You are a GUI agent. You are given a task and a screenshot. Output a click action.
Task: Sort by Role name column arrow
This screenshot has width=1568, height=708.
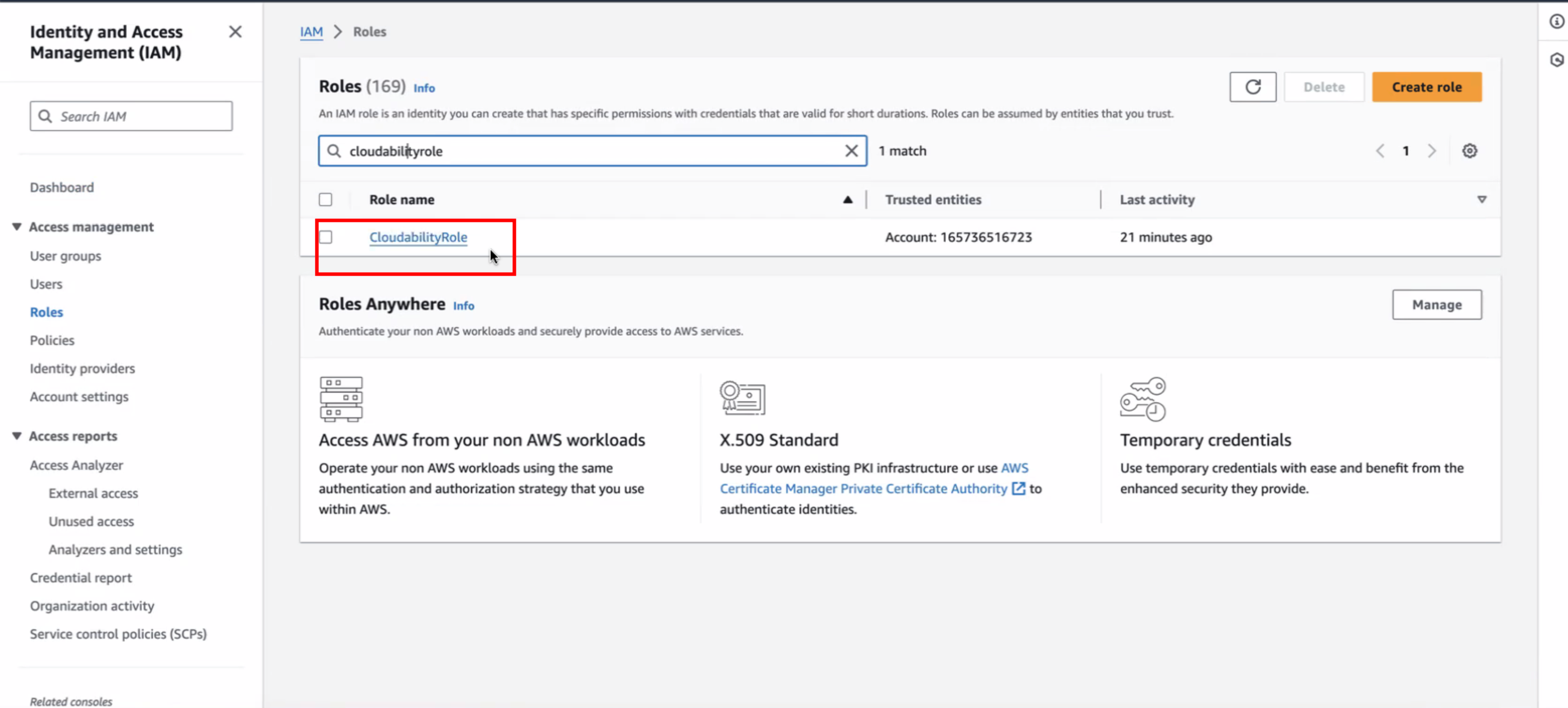tap(847, 200)
